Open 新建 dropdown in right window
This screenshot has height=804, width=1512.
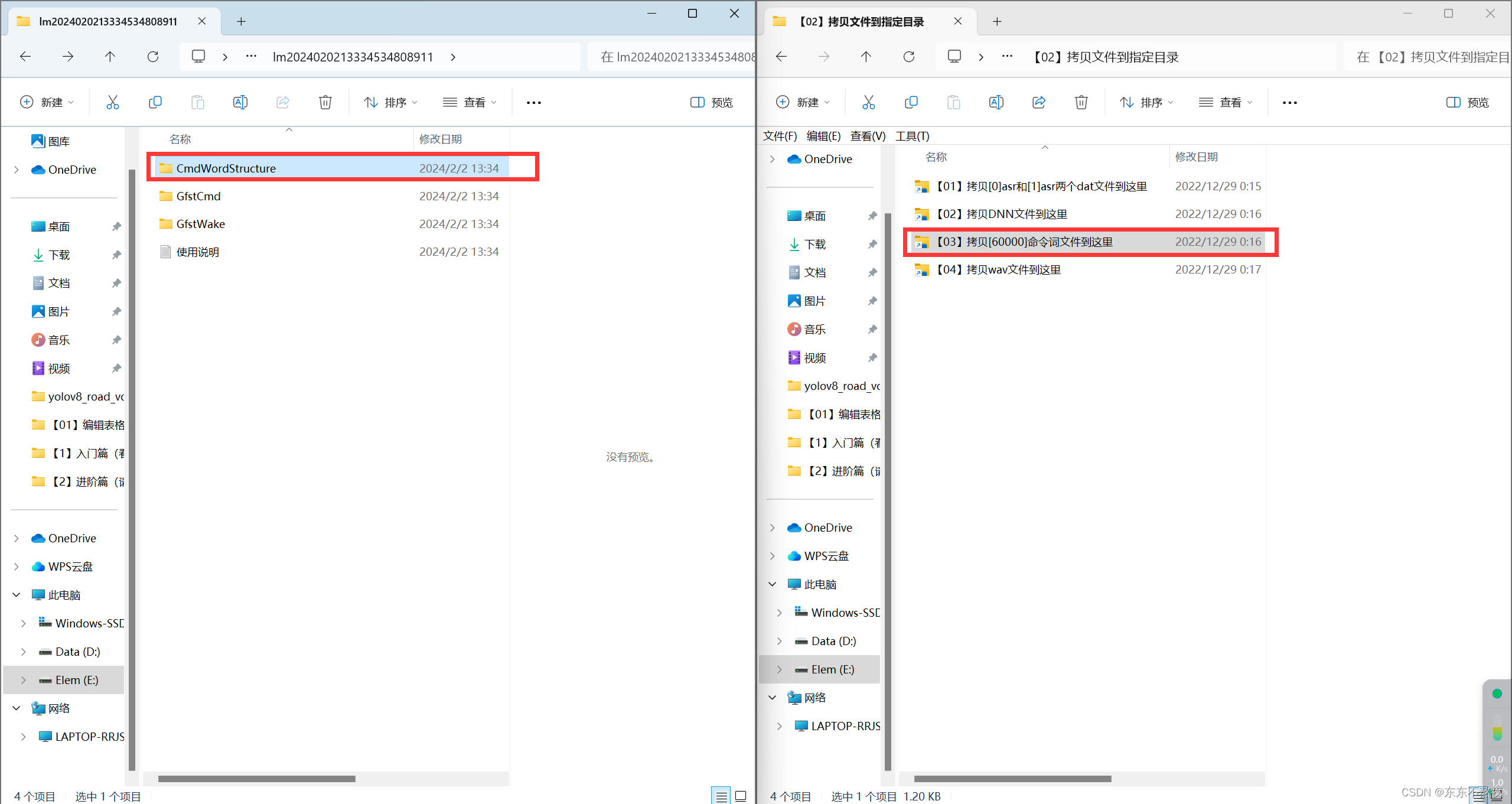803,103
